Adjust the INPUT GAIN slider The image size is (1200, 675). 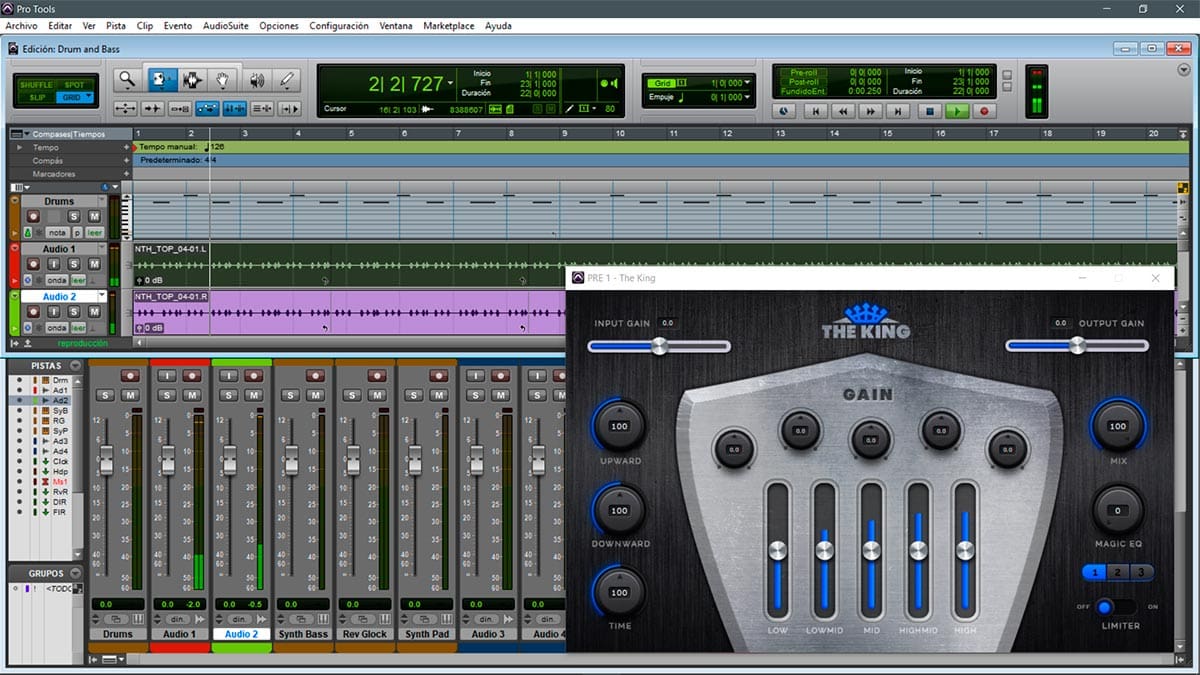tap(659, 346)
